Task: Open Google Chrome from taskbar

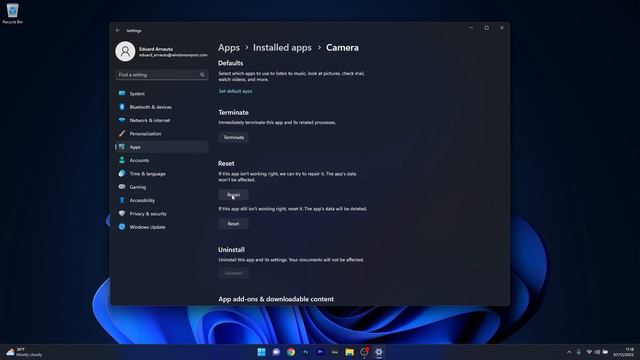Action: click(291, 352)
